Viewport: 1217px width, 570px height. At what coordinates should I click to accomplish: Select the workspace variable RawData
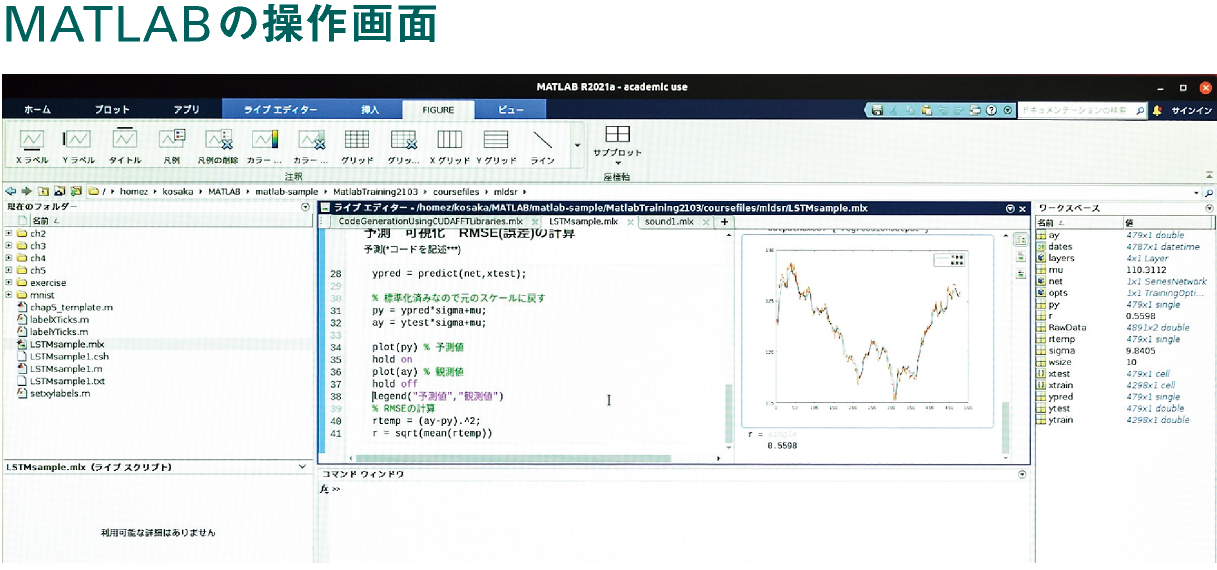tap(1066, 327)
